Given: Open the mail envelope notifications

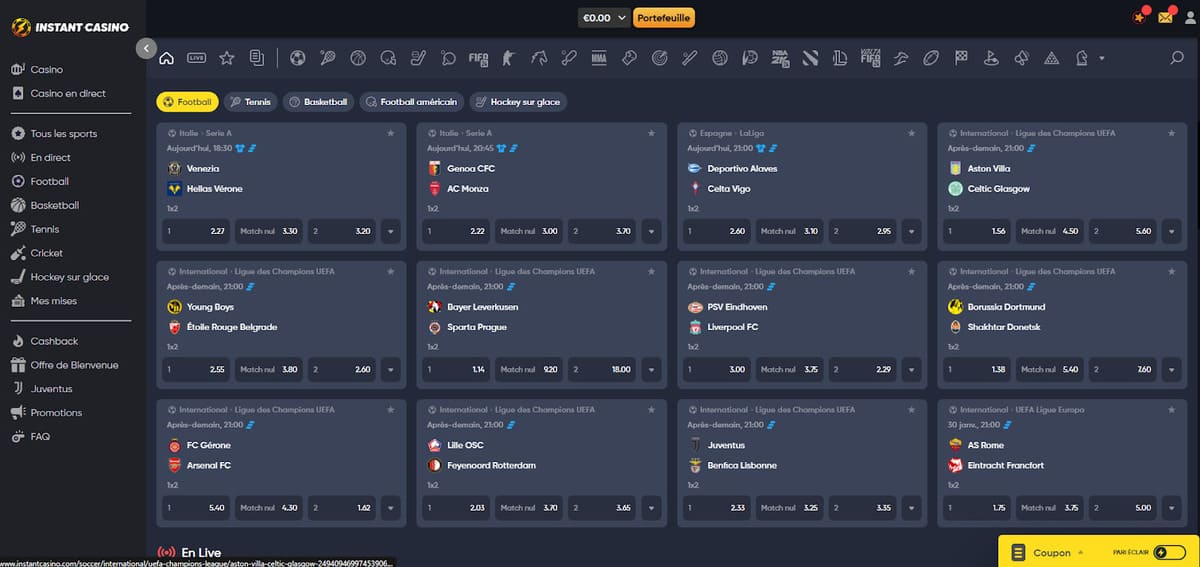Looking at the screenshot, I should (1165, 17).
